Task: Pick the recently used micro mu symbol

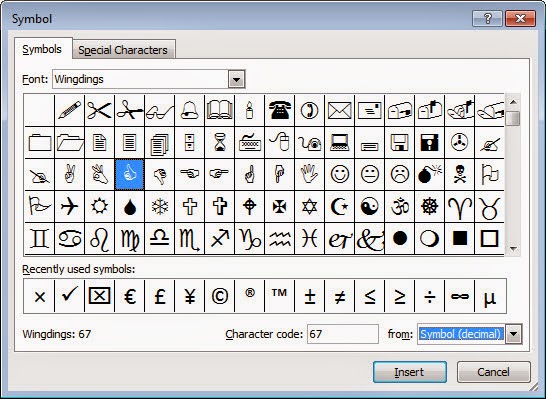Action: (490, 296)
